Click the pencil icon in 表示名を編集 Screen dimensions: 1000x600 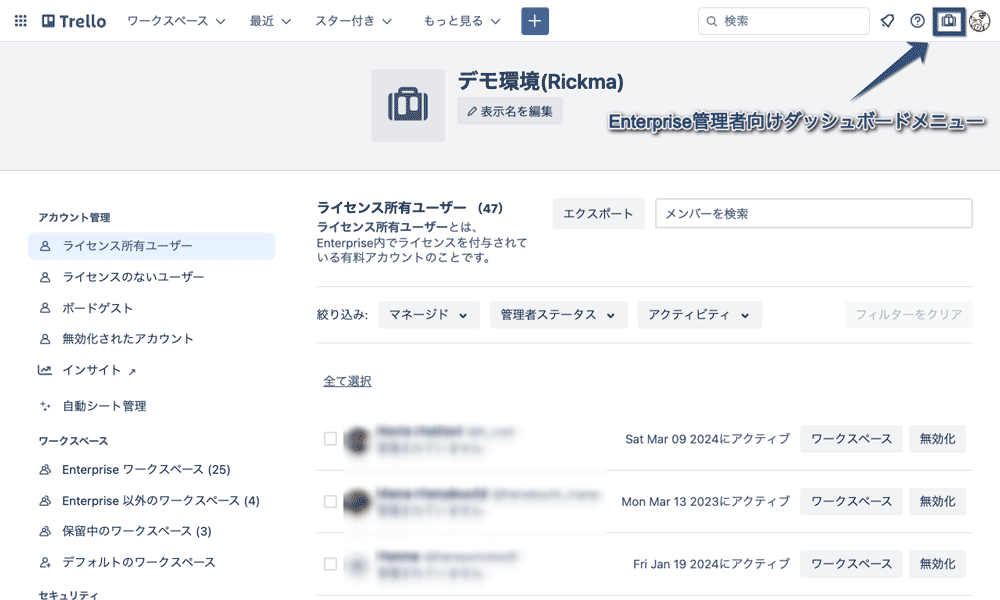point(471,112)
